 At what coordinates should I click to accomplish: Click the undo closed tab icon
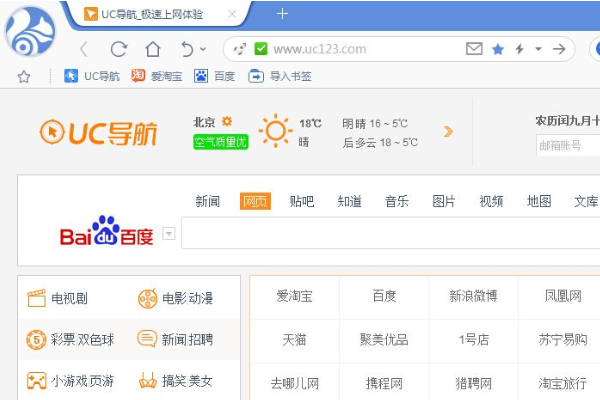coord(187,49)
